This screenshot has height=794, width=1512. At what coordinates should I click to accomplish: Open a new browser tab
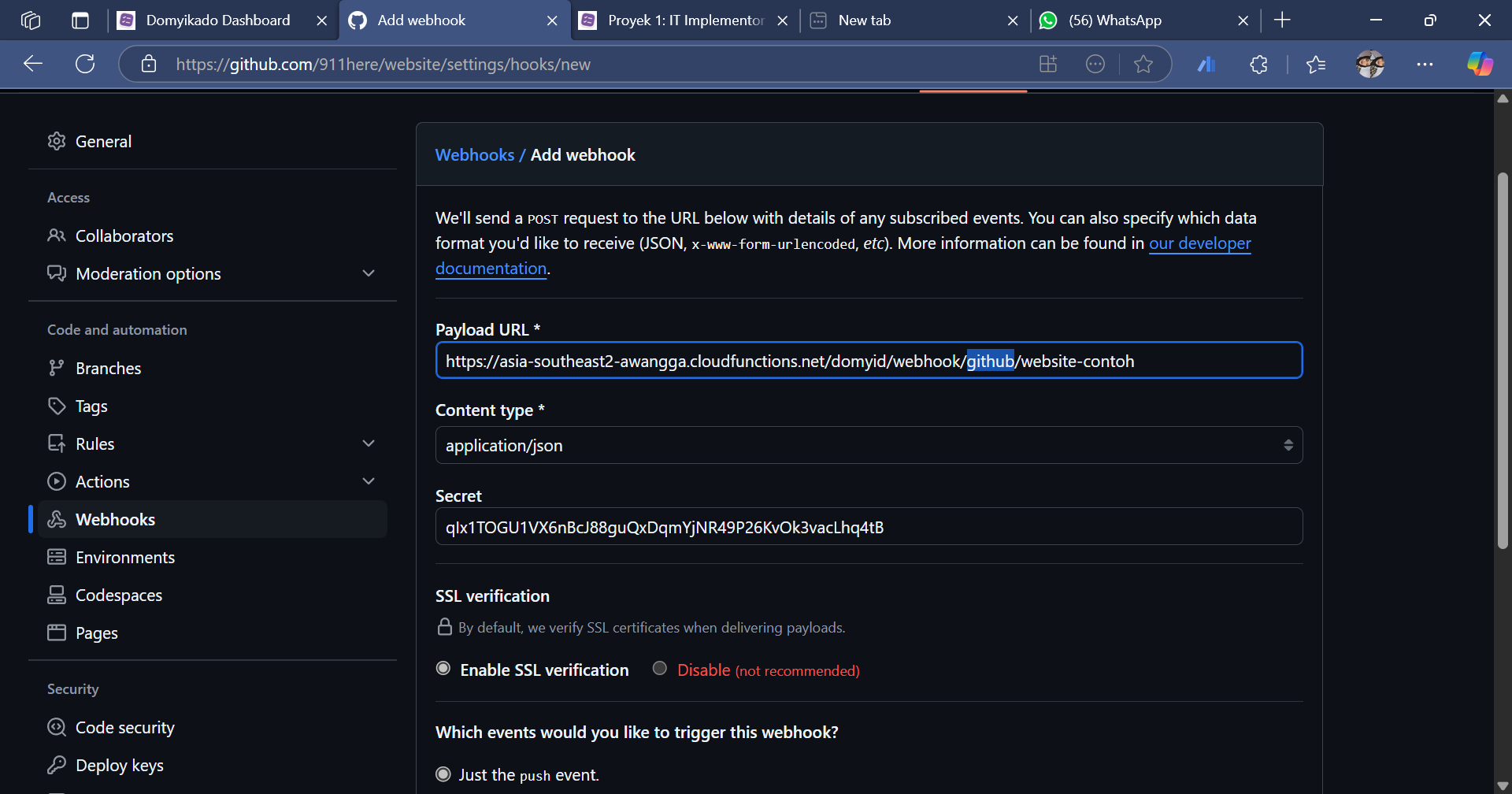click(1282, 20)
